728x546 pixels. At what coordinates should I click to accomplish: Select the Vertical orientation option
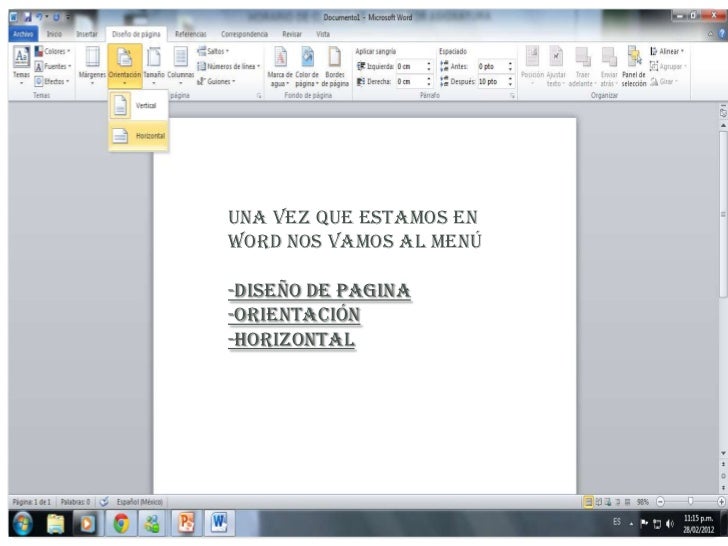138,105
